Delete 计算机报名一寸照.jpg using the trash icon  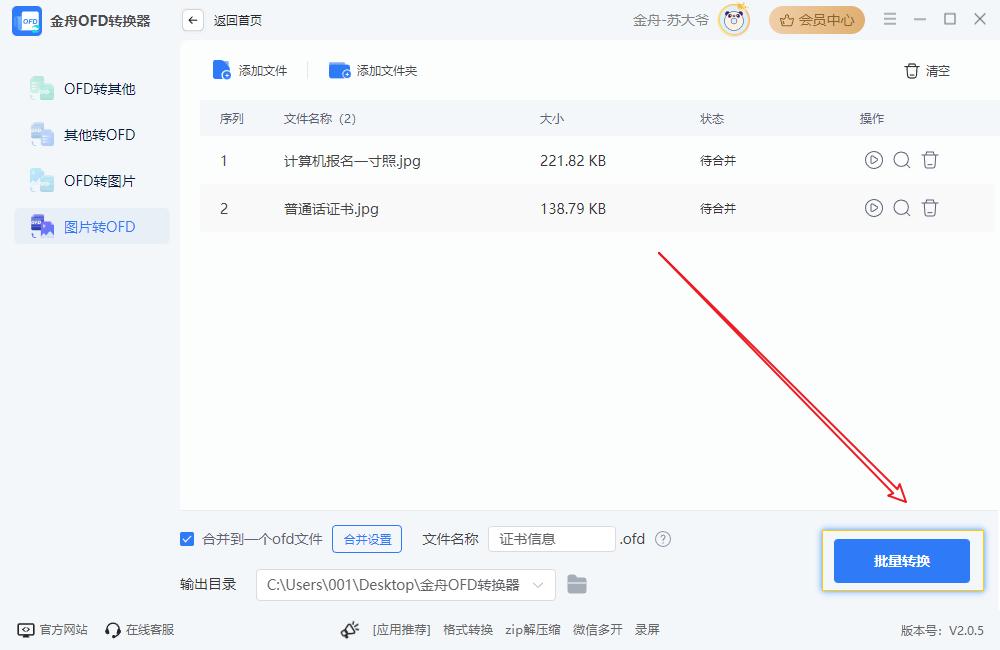point(930,160)
